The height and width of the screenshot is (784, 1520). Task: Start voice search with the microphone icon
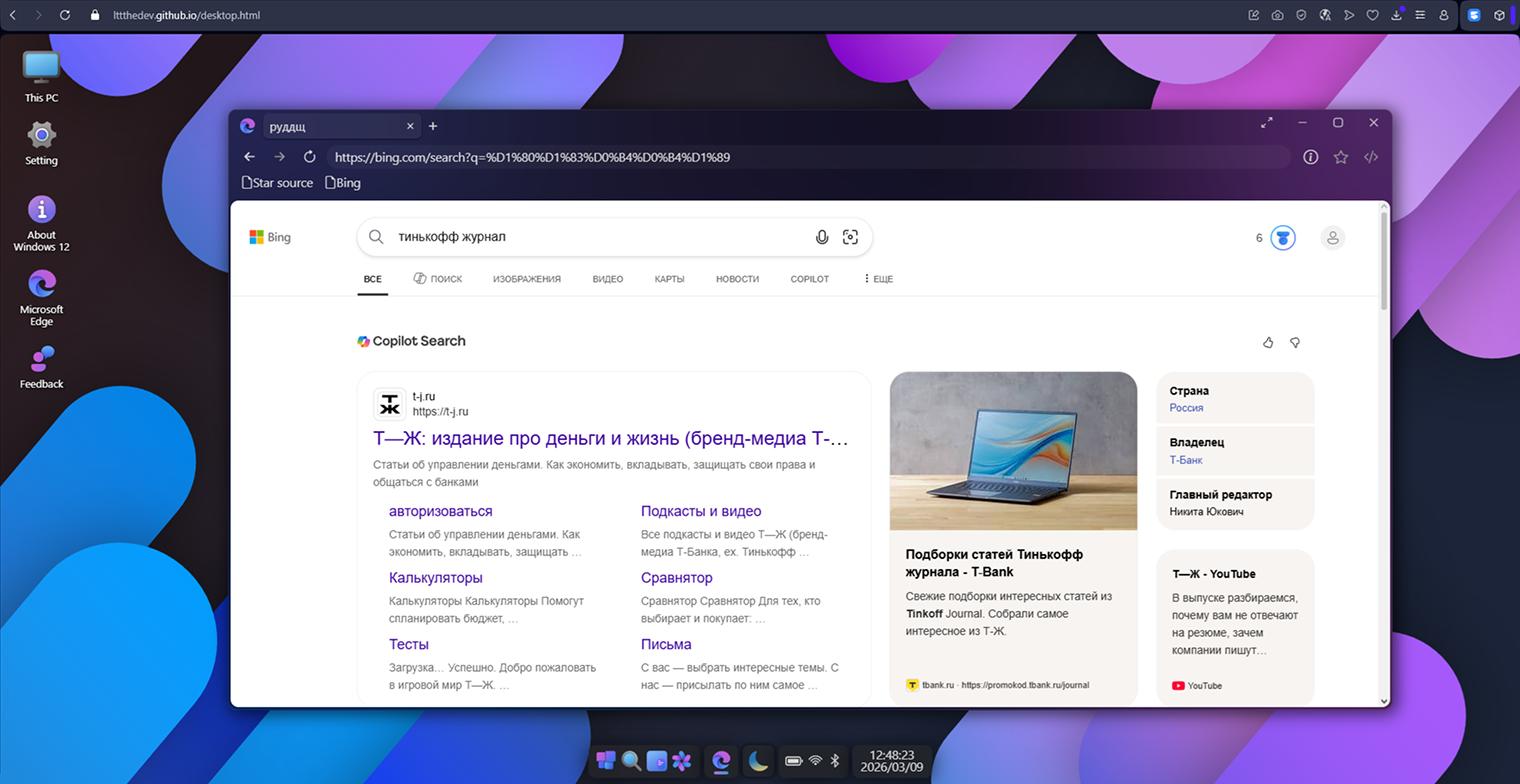click(822, 237)
